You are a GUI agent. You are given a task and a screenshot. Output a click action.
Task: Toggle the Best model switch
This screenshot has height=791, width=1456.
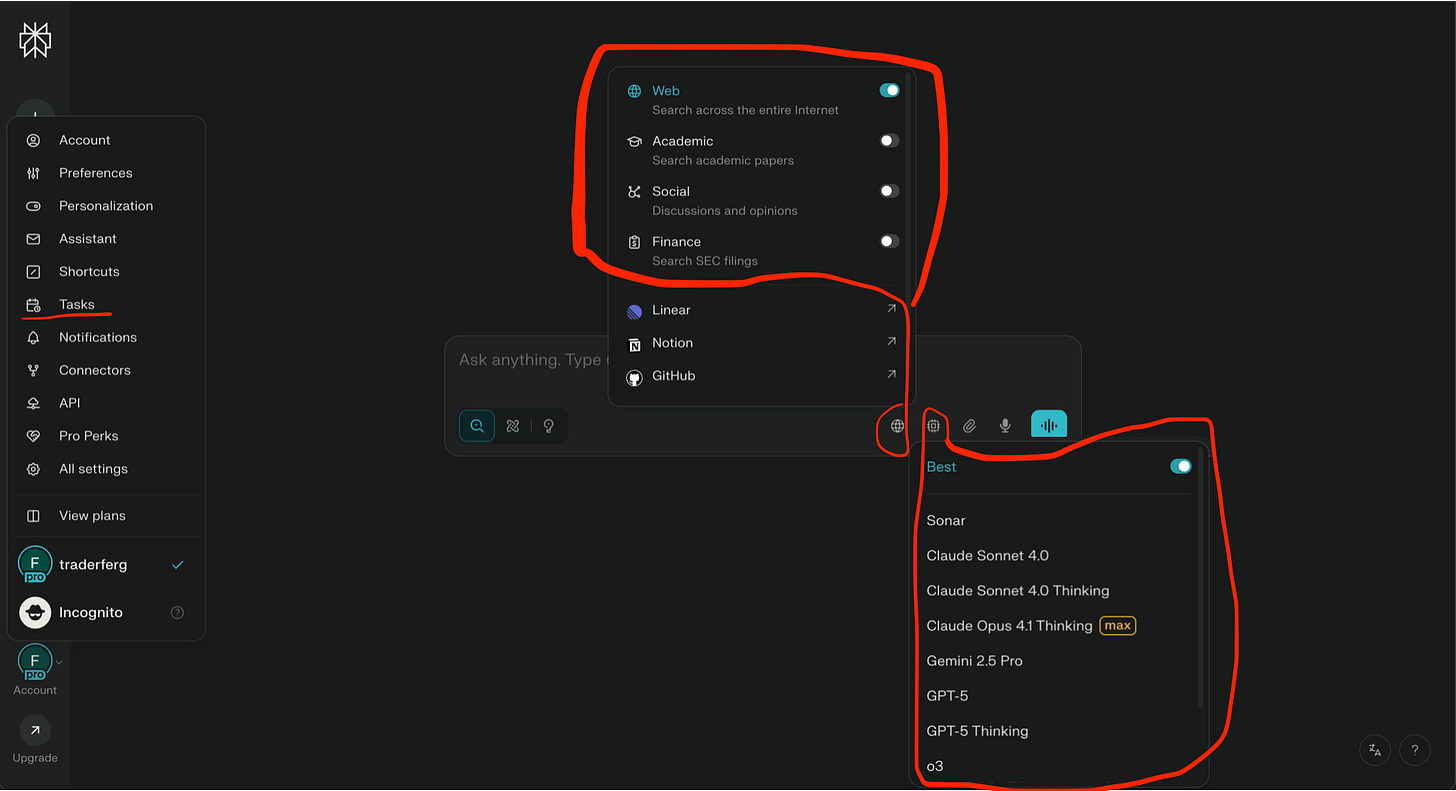1181,466
